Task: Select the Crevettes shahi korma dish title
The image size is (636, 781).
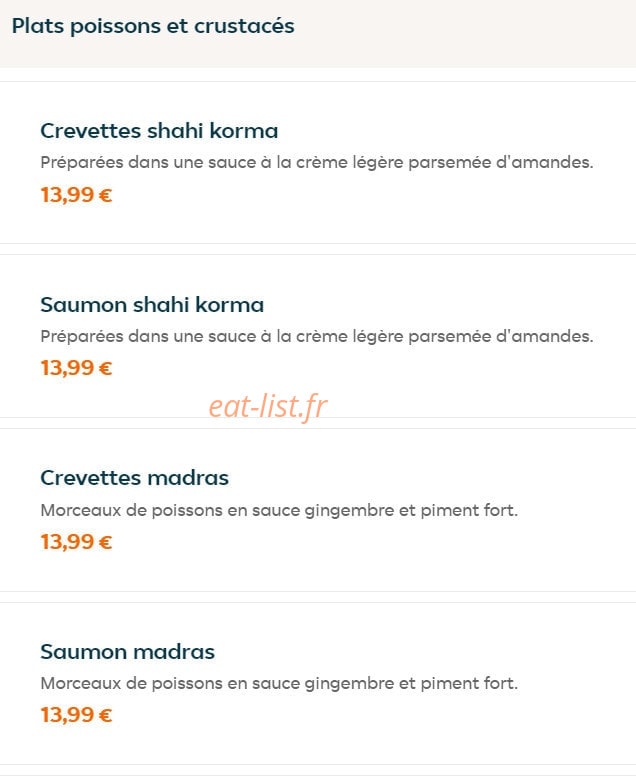Action: coord(159,131)
